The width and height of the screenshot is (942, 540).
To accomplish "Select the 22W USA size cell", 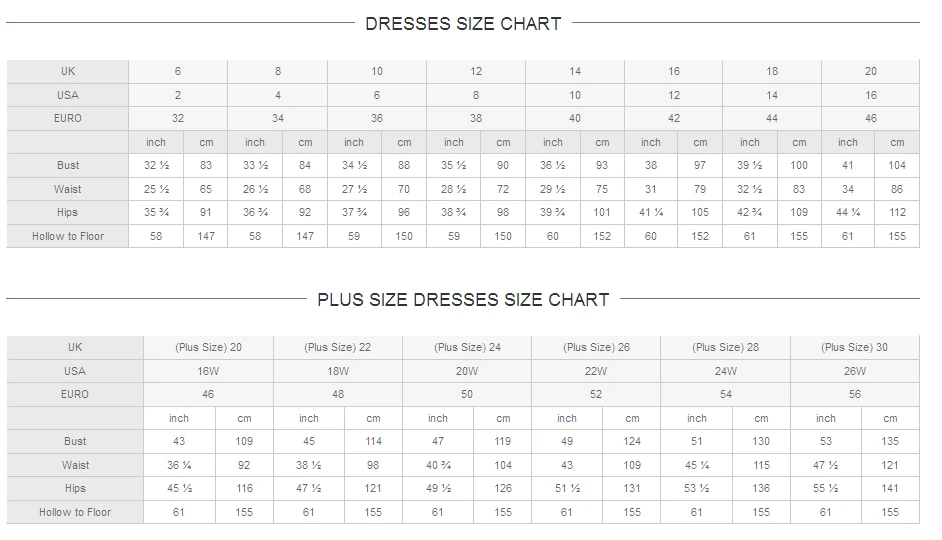I will point(596,371).
